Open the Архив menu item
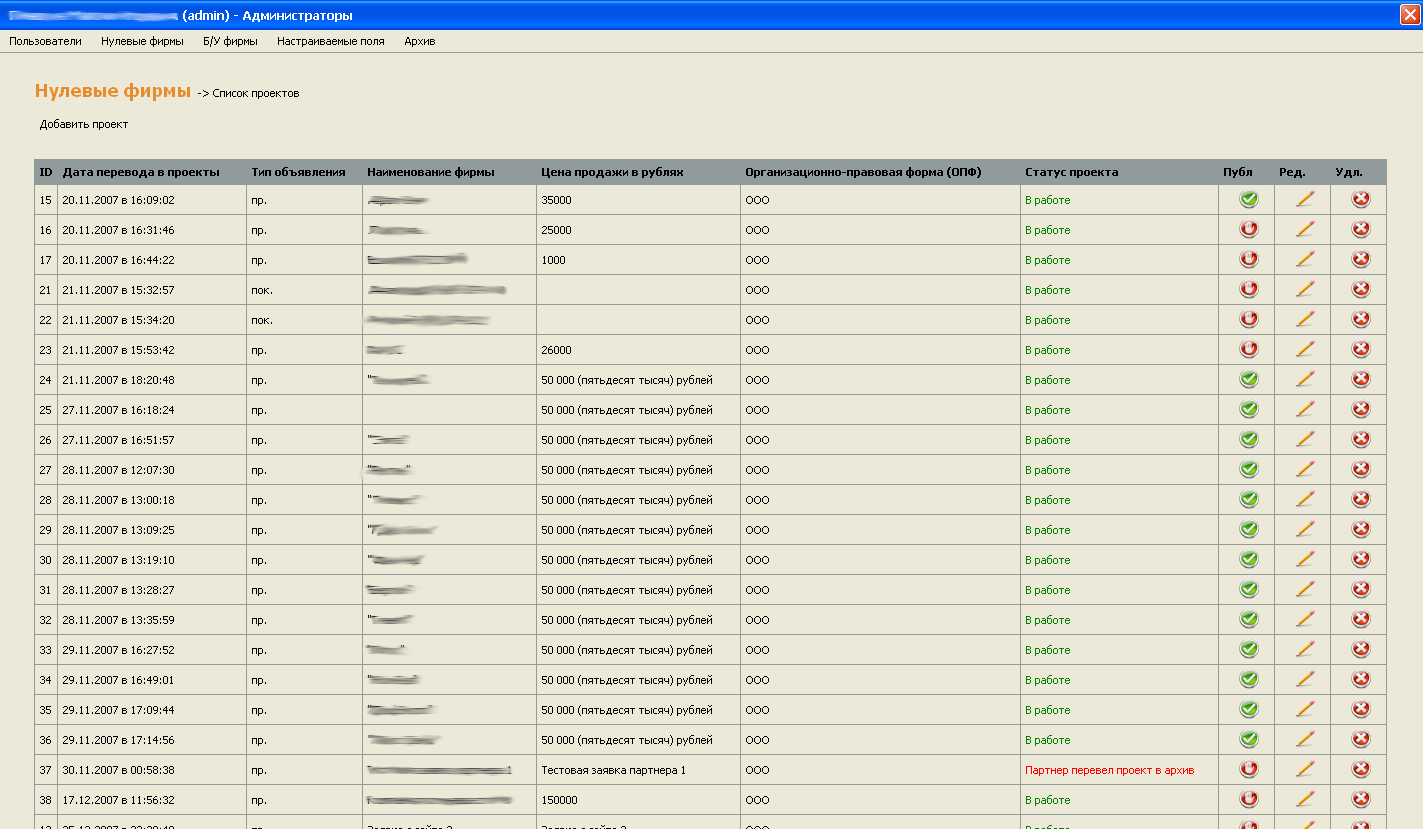Viewport: 1423px width, 829px height. [x=419, y=41]
